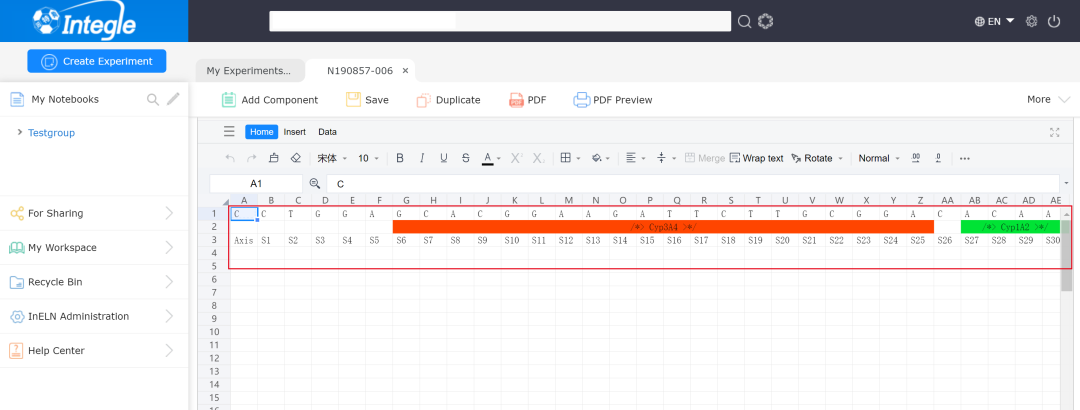The height and width of the screenshot is (410, 1080).
Task: Increase decimal places
Action: (916, 158)
